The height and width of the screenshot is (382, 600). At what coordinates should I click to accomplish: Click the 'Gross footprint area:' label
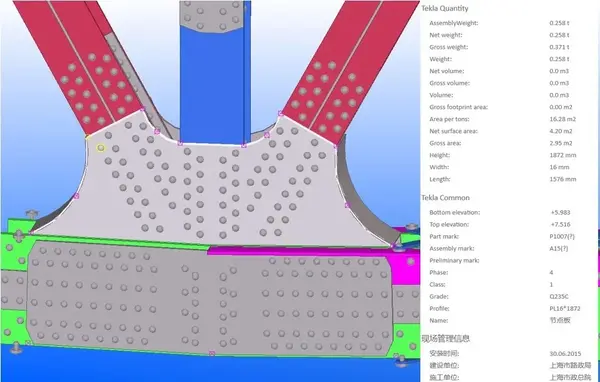(458, 107)
